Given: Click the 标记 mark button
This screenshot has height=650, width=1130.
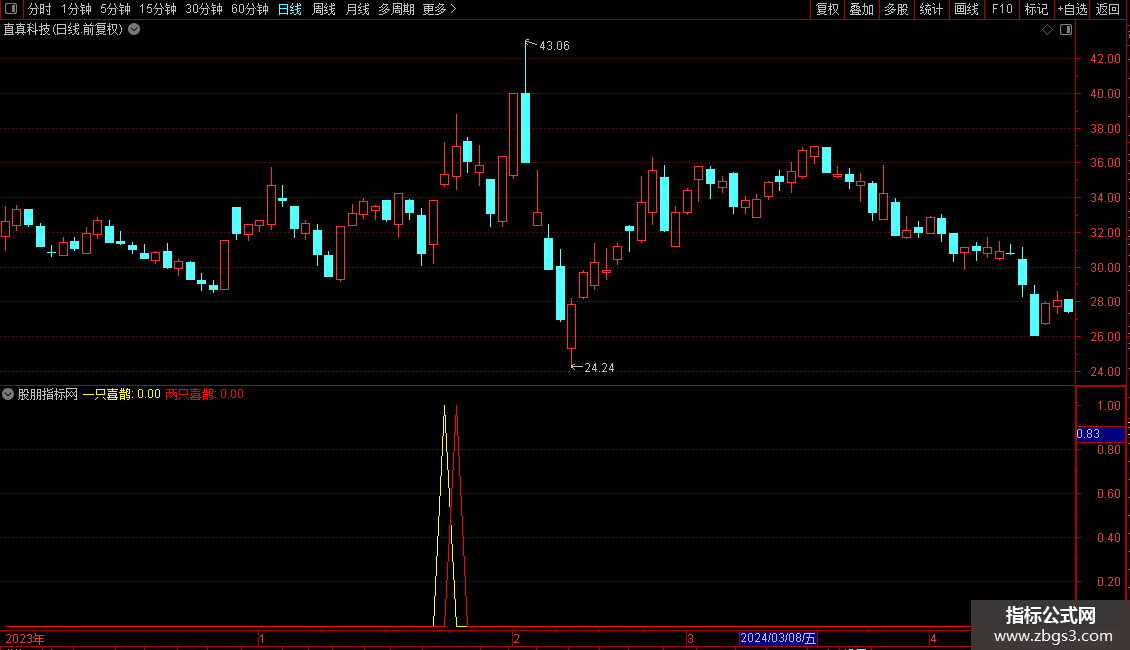Looking at the screenshot, I should (x=1036, y=9).
